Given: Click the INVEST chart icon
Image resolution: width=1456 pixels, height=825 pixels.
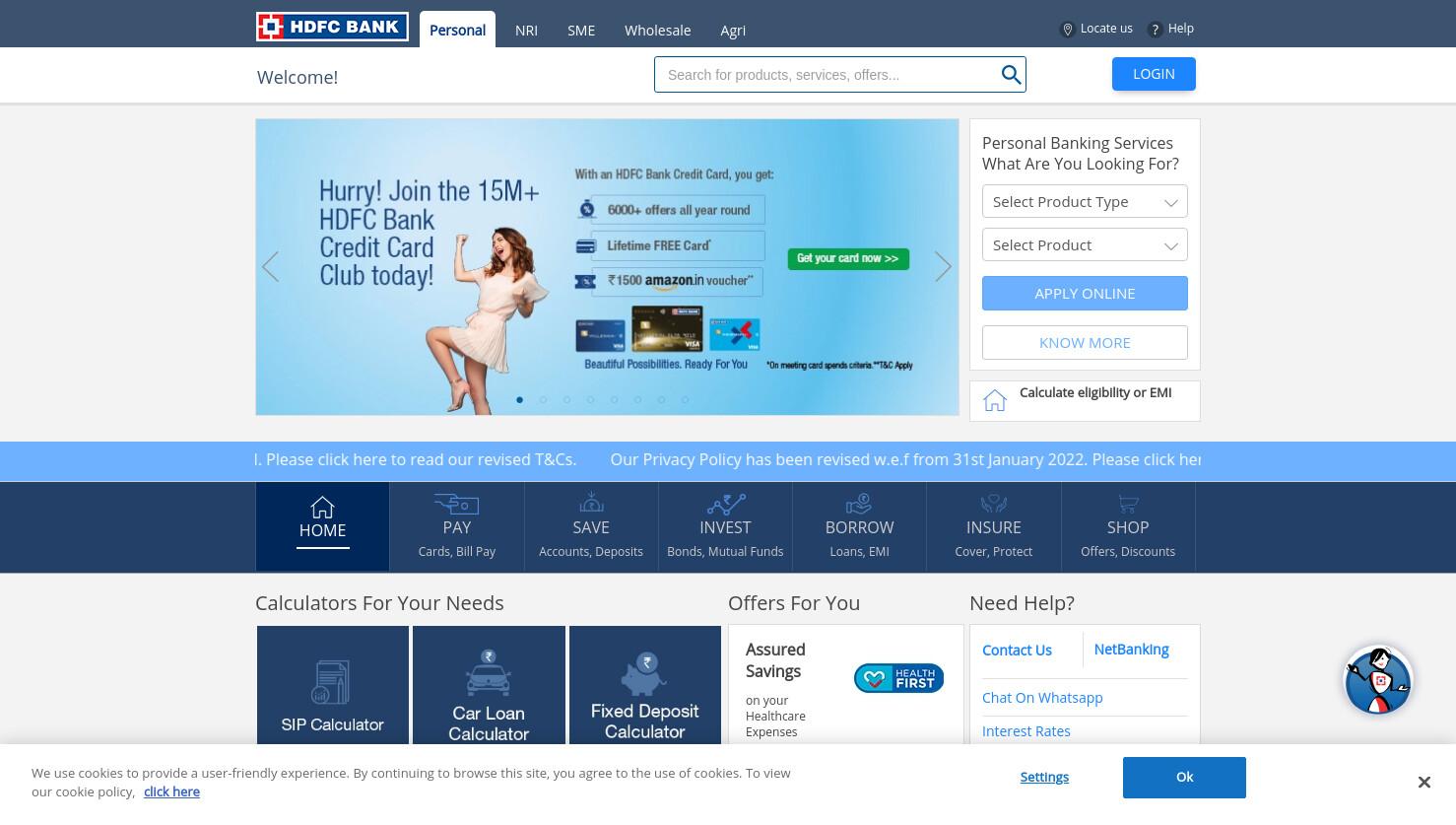Looking at the screenshot, I should [725, 503].
